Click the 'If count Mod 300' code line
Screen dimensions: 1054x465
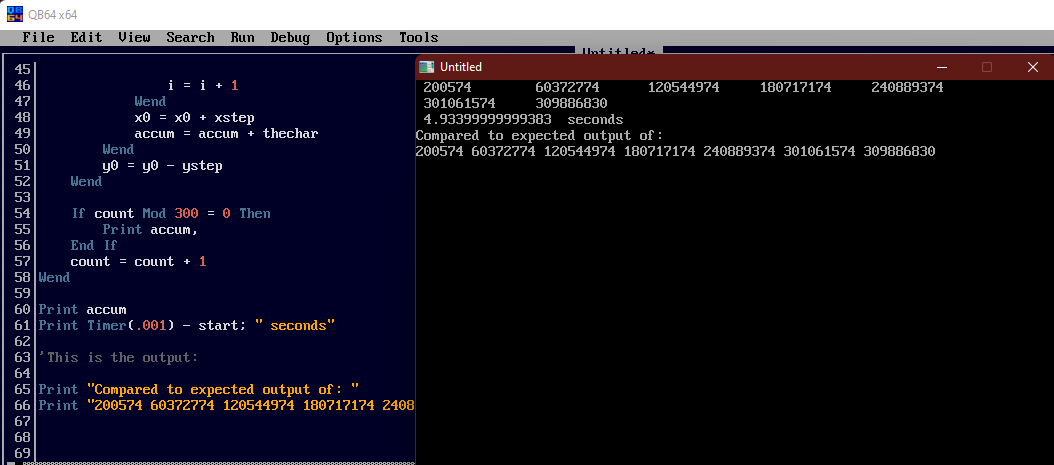[x=170, y=213]
